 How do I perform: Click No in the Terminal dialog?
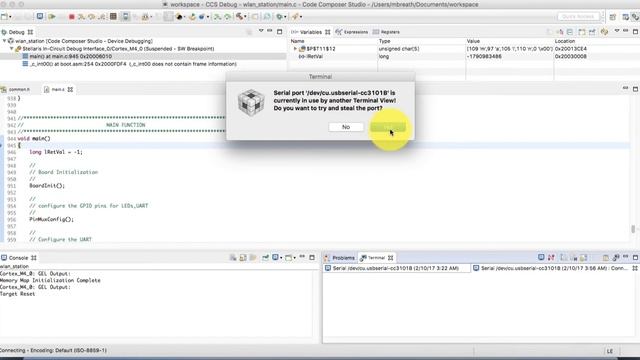tap(346, 127)
